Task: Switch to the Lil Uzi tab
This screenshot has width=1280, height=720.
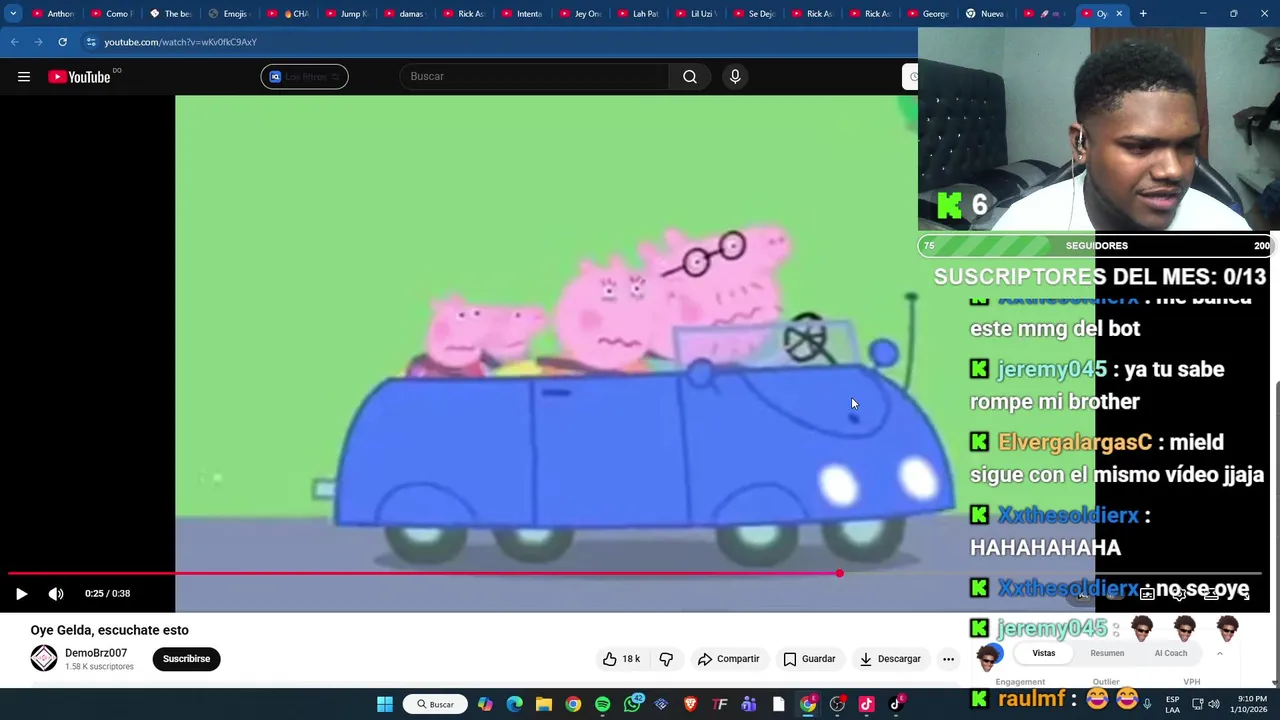Action: pyautogui.click(x=696, y=14)
